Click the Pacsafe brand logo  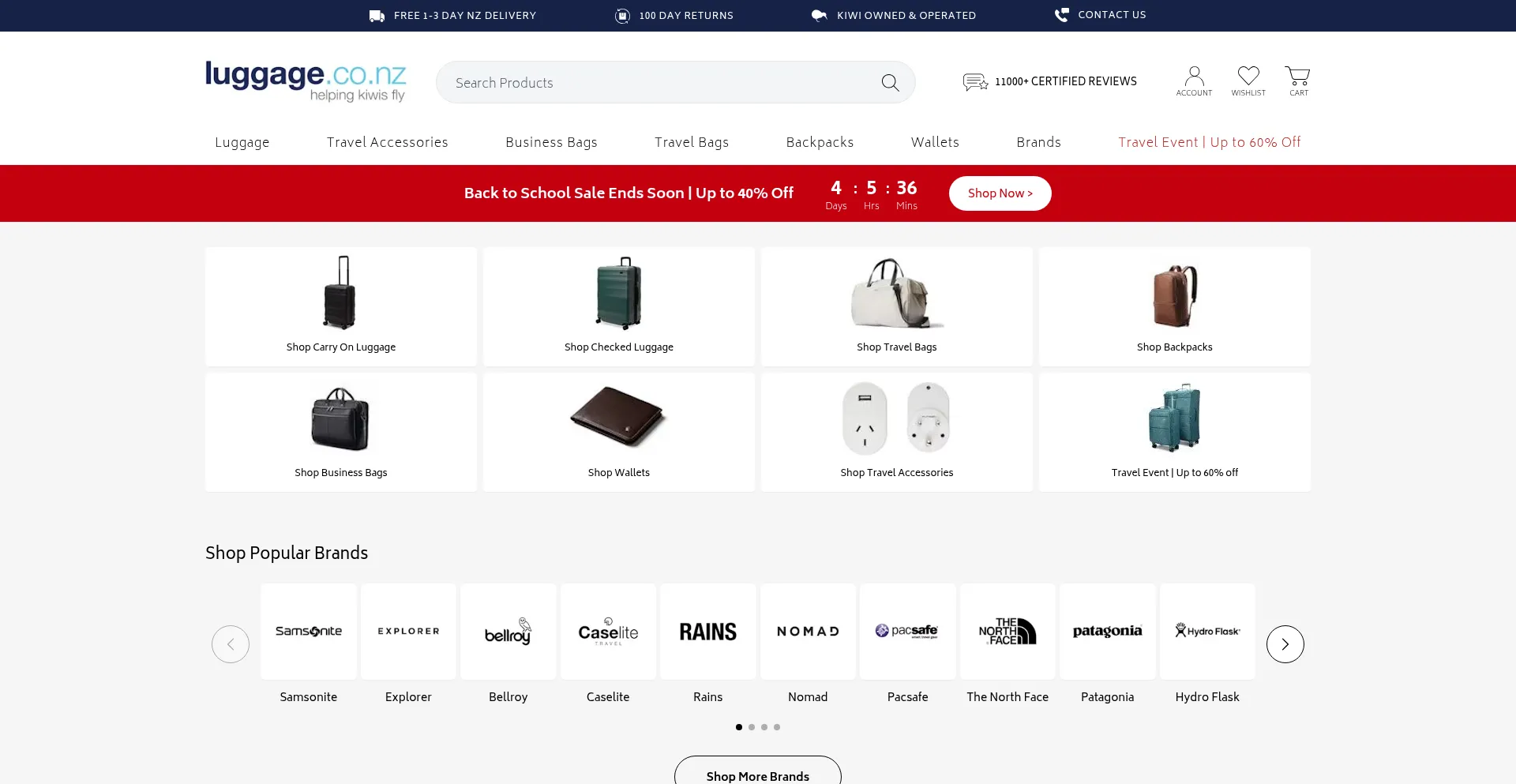click(x=908, y=631)
